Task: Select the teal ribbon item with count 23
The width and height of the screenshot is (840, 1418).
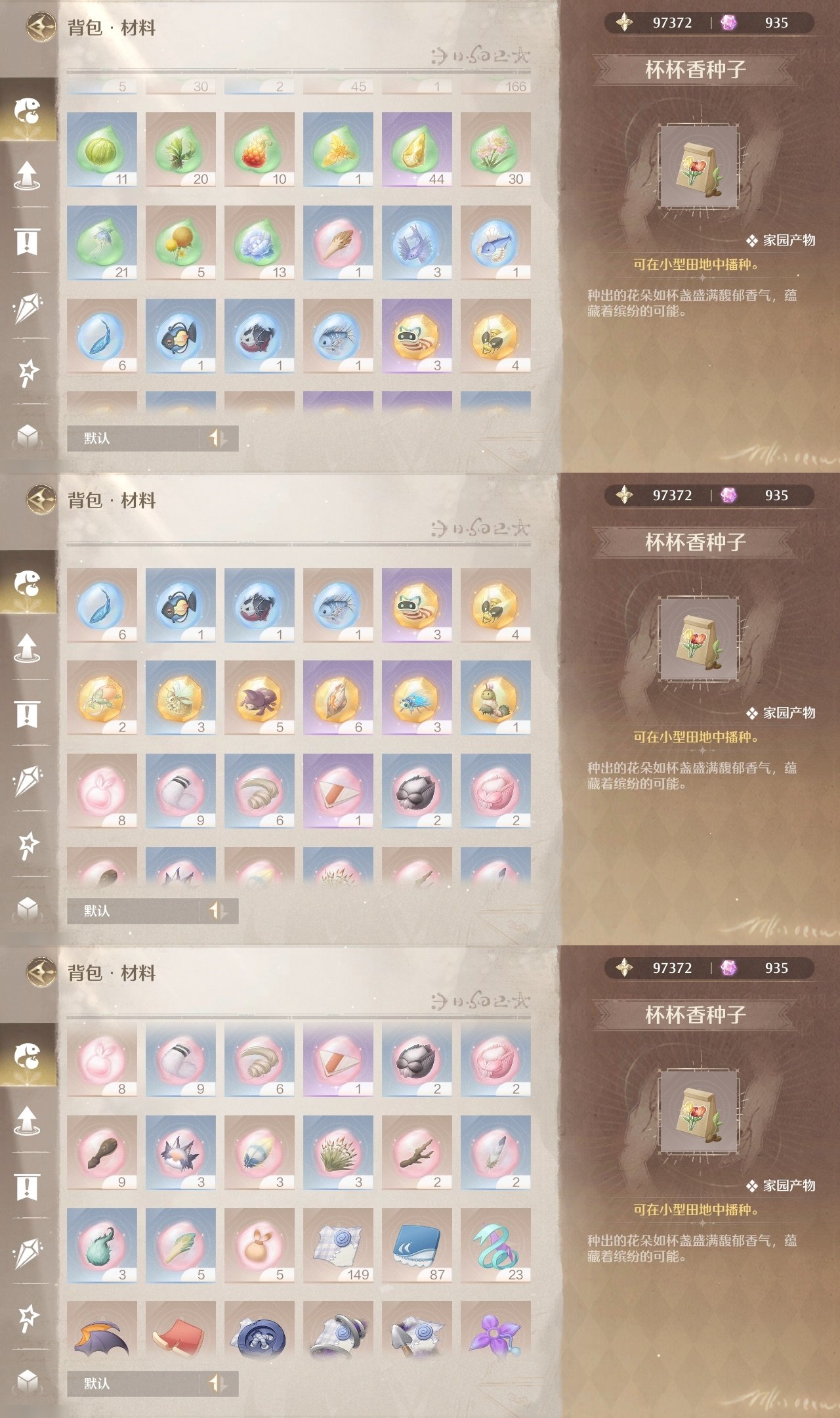Action: [495, 1245]
